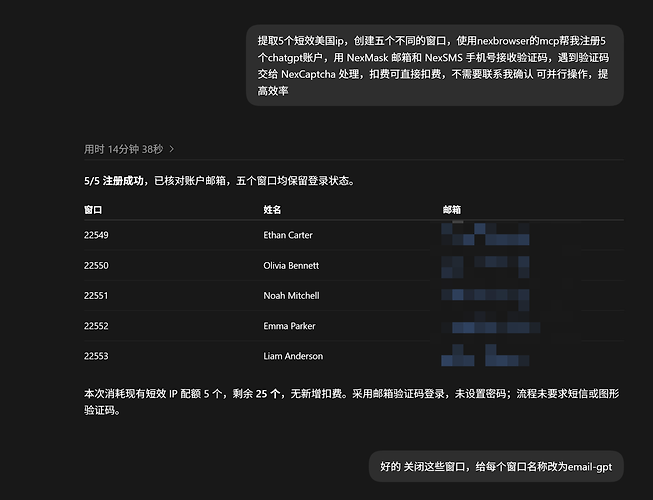Click blurred email in Liam Anderson row
Screen dimensions: 653x500
(485, 355)
